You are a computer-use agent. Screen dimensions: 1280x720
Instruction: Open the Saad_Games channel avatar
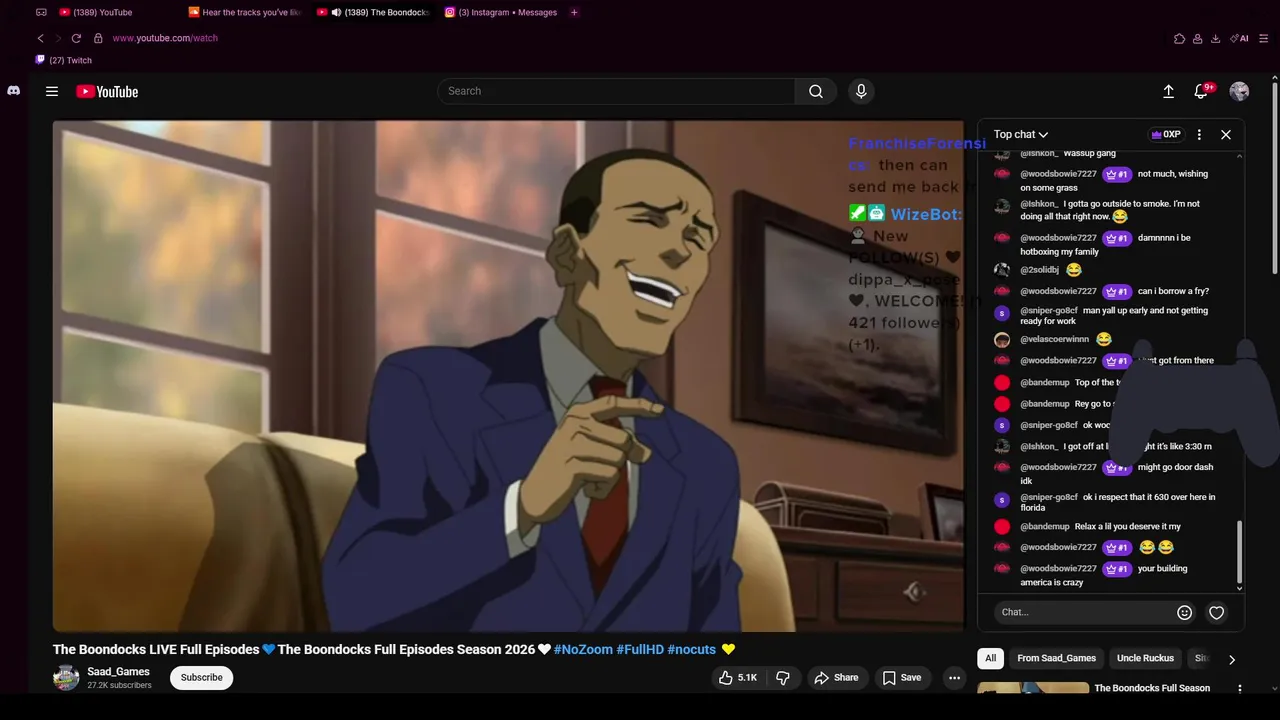coord(66,677)
